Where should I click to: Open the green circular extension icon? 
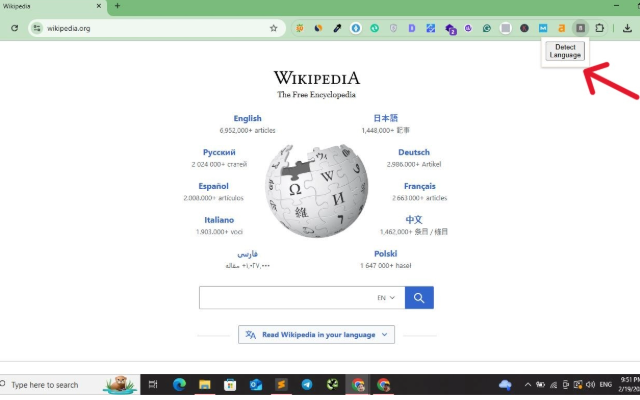pos(374,28)
